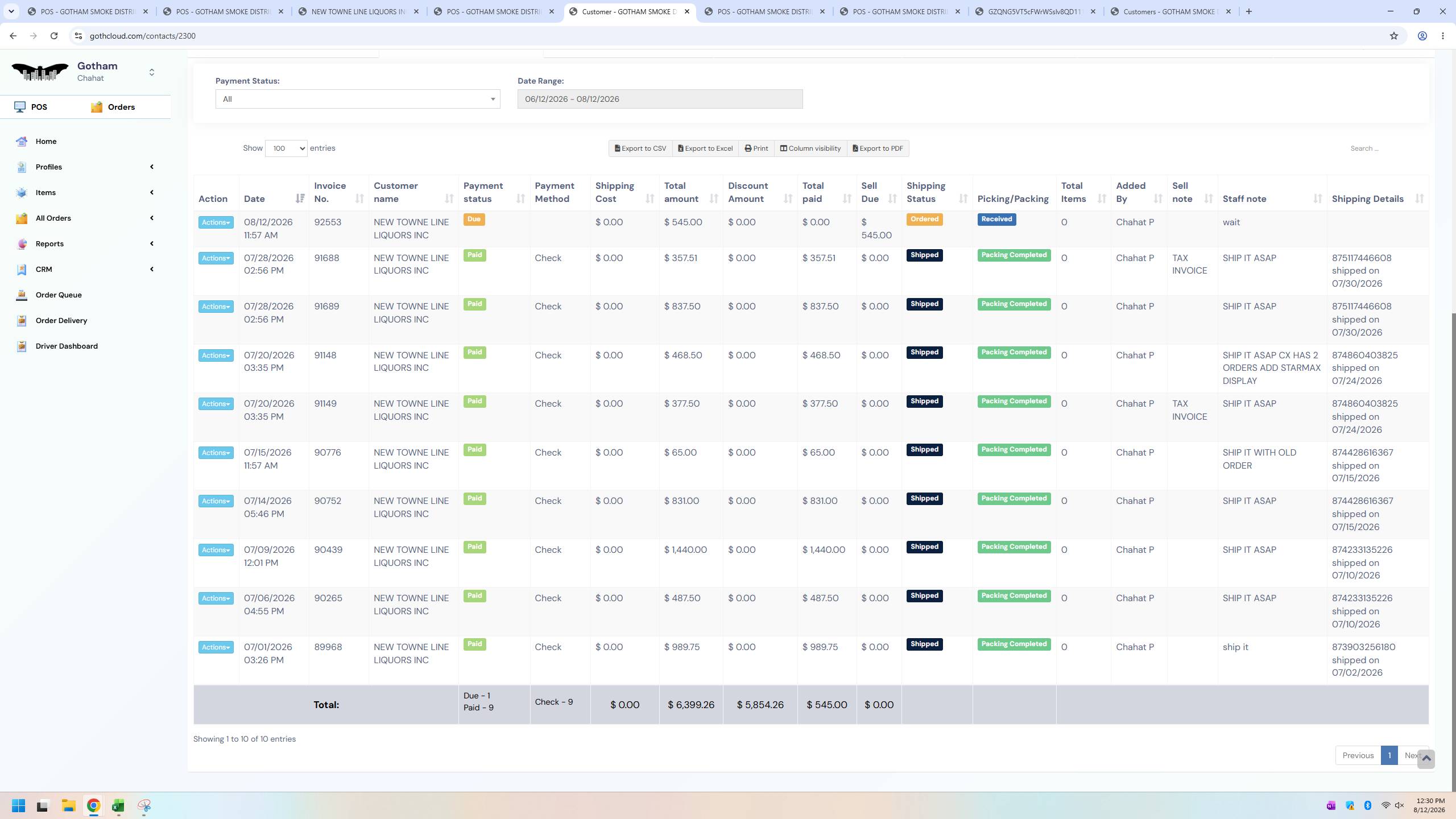
Task: Switch to the NEW TOWNE LINE LIQUORS tab
Action: 359,11
